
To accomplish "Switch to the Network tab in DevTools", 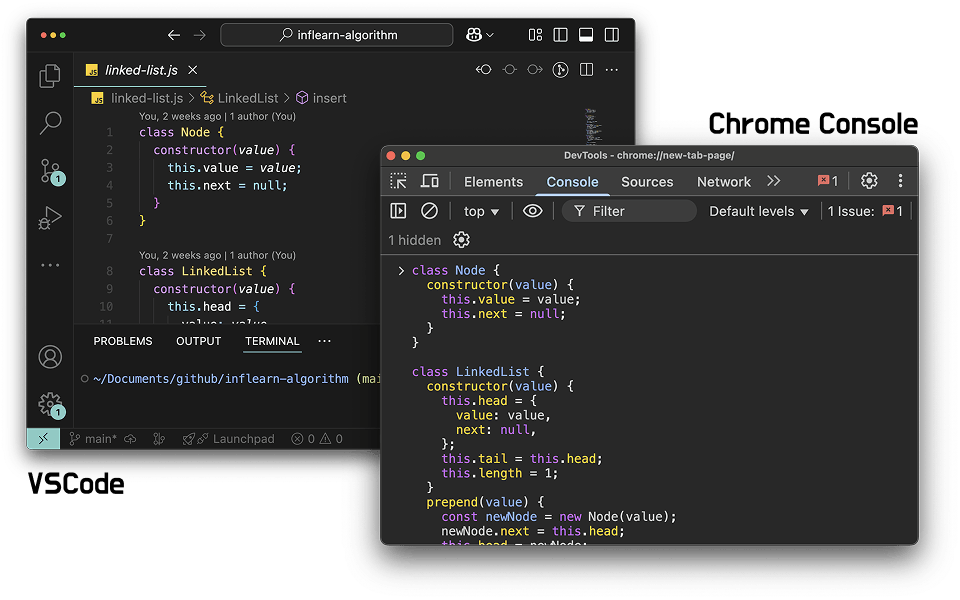I will point(724,182).
